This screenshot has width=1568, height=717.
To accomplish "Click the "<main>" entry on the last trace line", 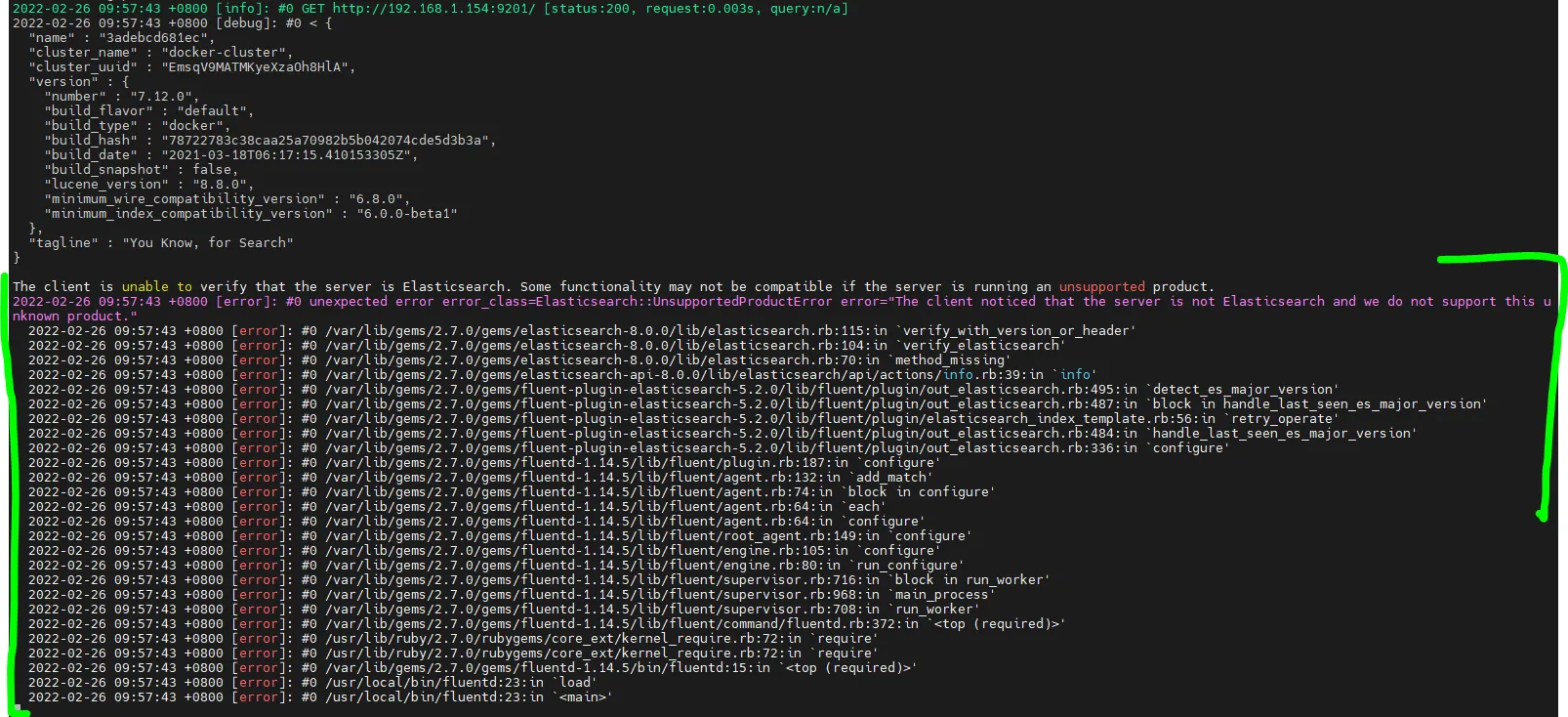I will click(x=583, y=697).
